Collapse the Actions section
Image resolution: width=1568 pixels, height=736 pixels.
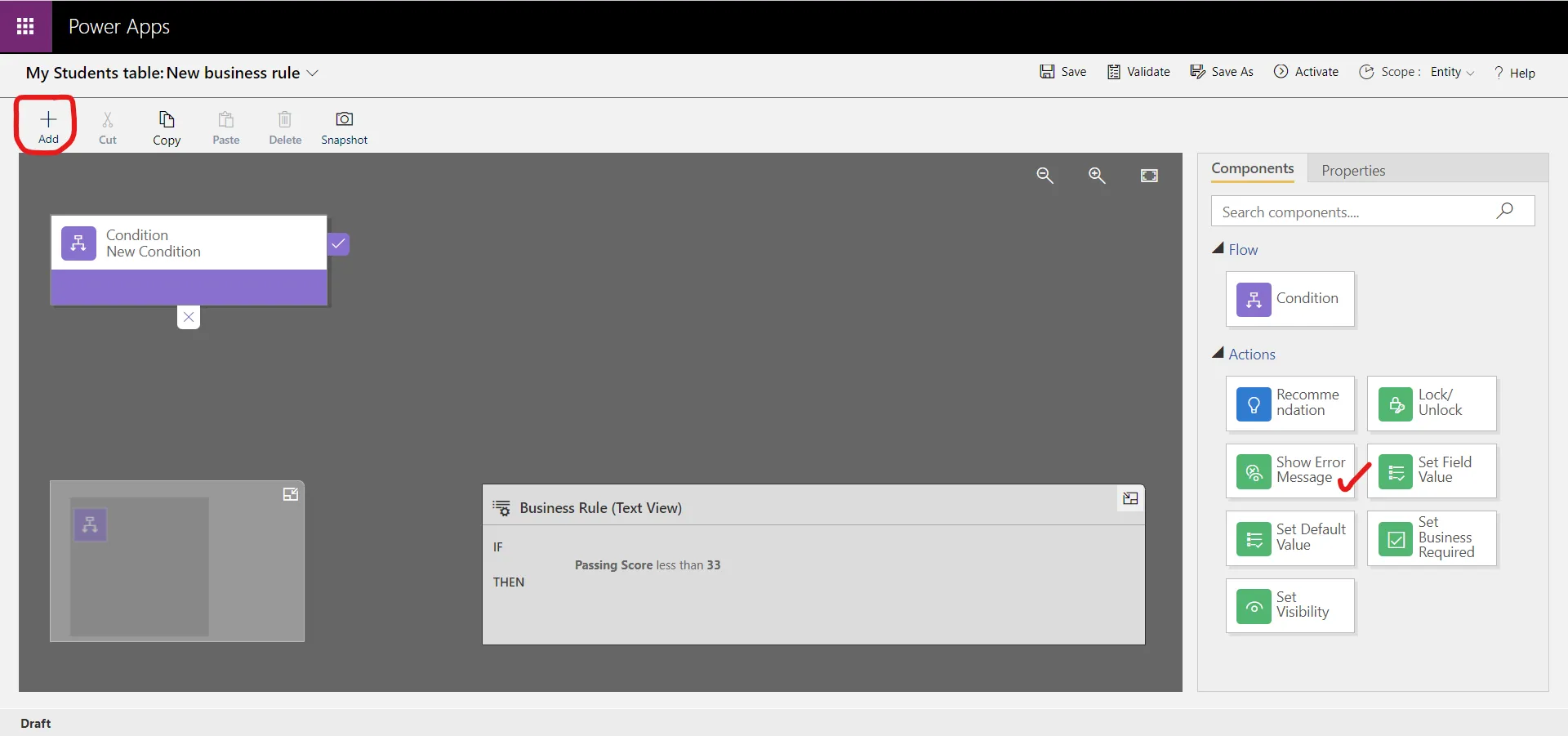(1218, 354)
